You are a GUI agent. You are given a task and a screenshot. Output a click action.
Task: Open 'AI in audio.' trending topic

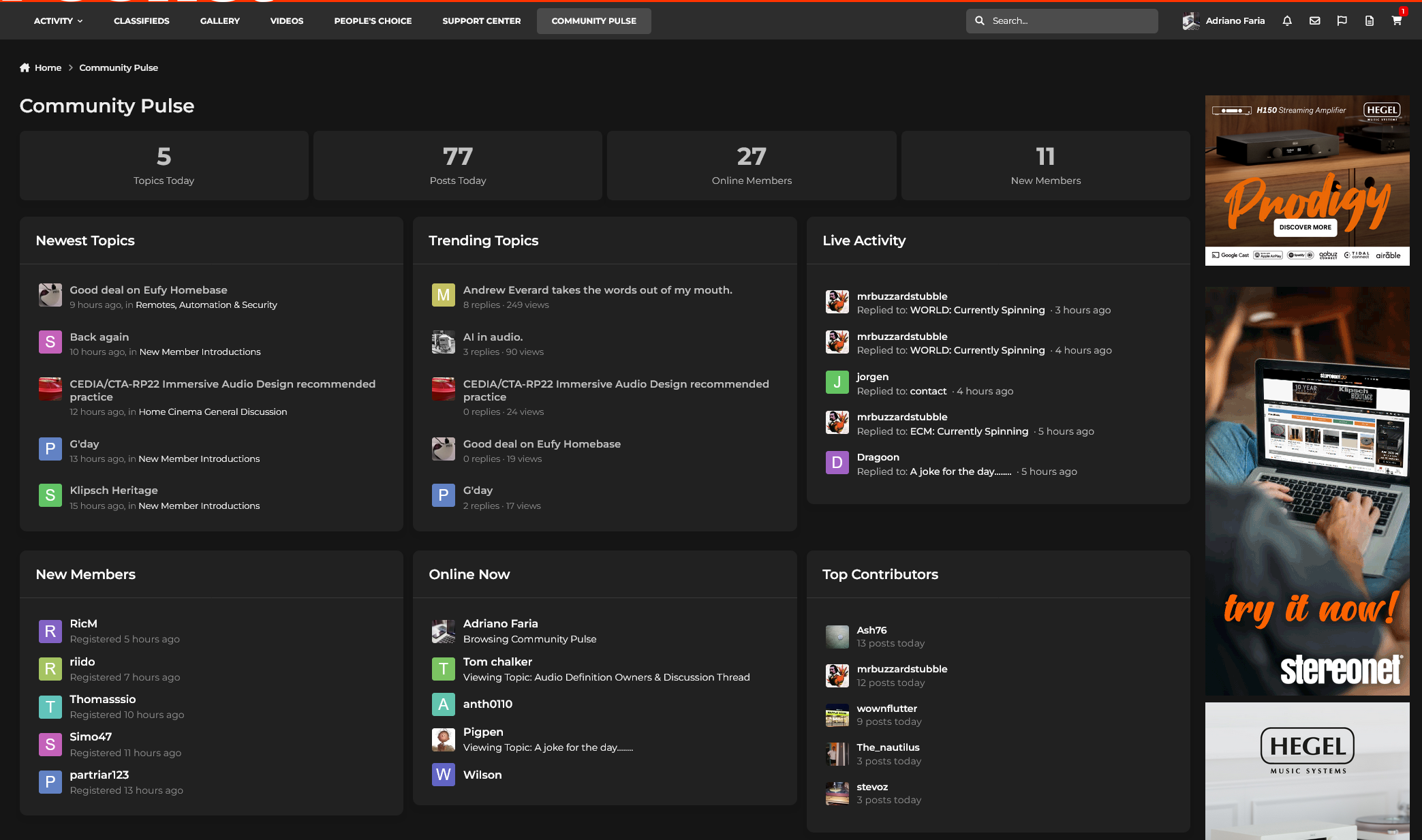point(493,337)
